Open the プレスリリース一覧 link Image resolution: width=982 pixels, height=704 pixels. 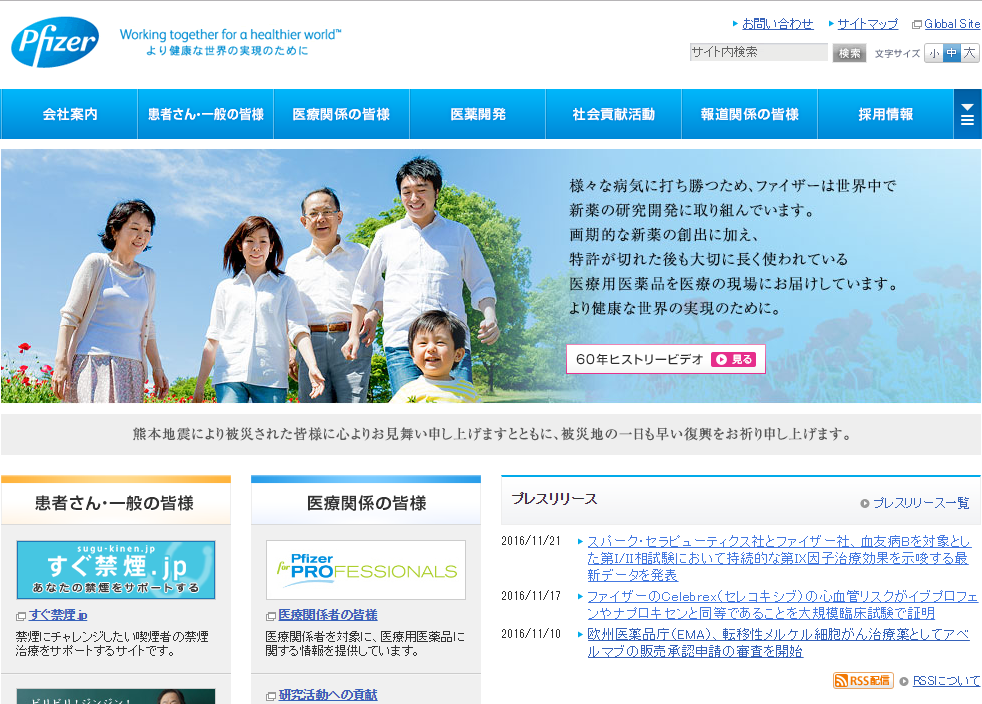pos(921,503)
